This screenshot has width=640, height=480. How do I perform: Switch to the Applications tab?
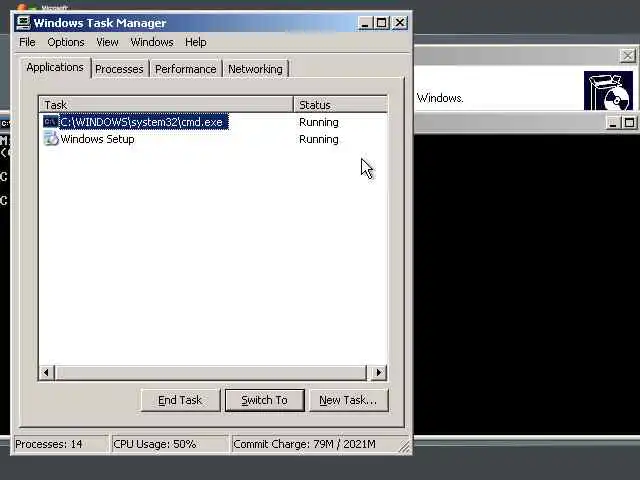(55, 67)
